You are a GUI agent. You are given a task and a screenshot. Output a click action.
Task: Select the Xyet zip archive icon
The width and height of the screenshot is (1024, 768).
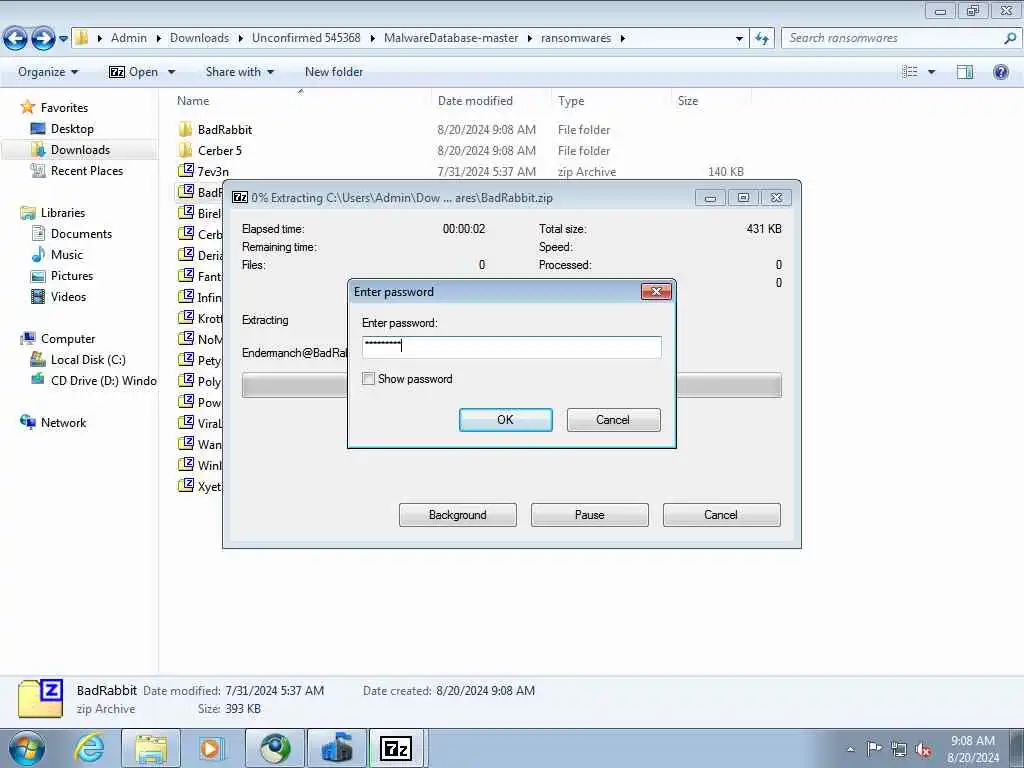point(185,486)
